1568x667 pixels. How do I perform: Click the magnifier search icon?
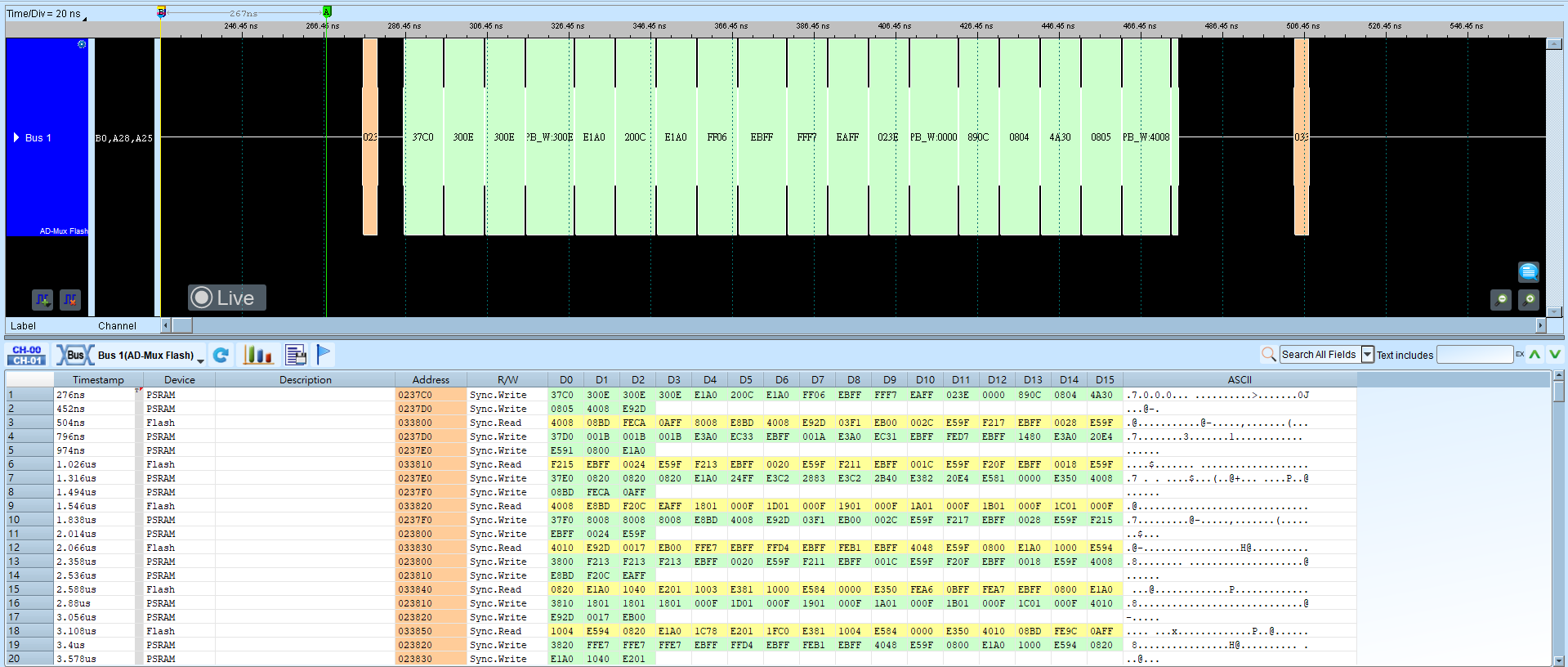coord(1268,354)
